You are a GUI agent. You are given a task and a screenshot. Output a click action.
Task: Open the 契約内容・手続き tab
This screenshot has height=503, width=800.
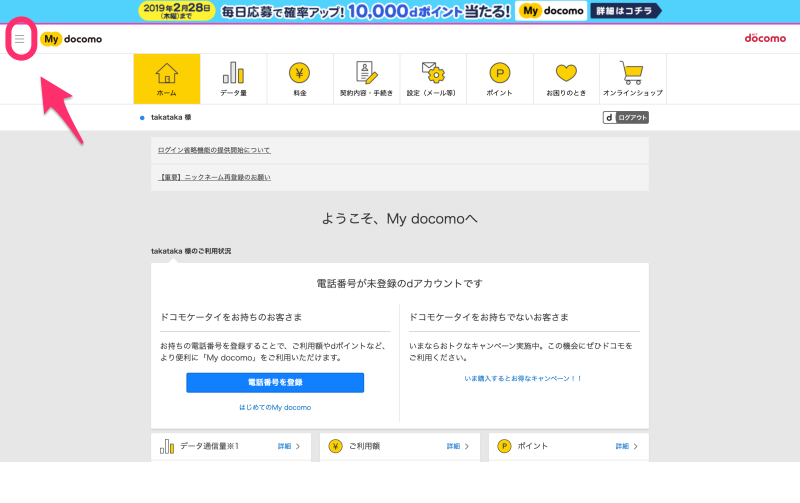[366, 79]
